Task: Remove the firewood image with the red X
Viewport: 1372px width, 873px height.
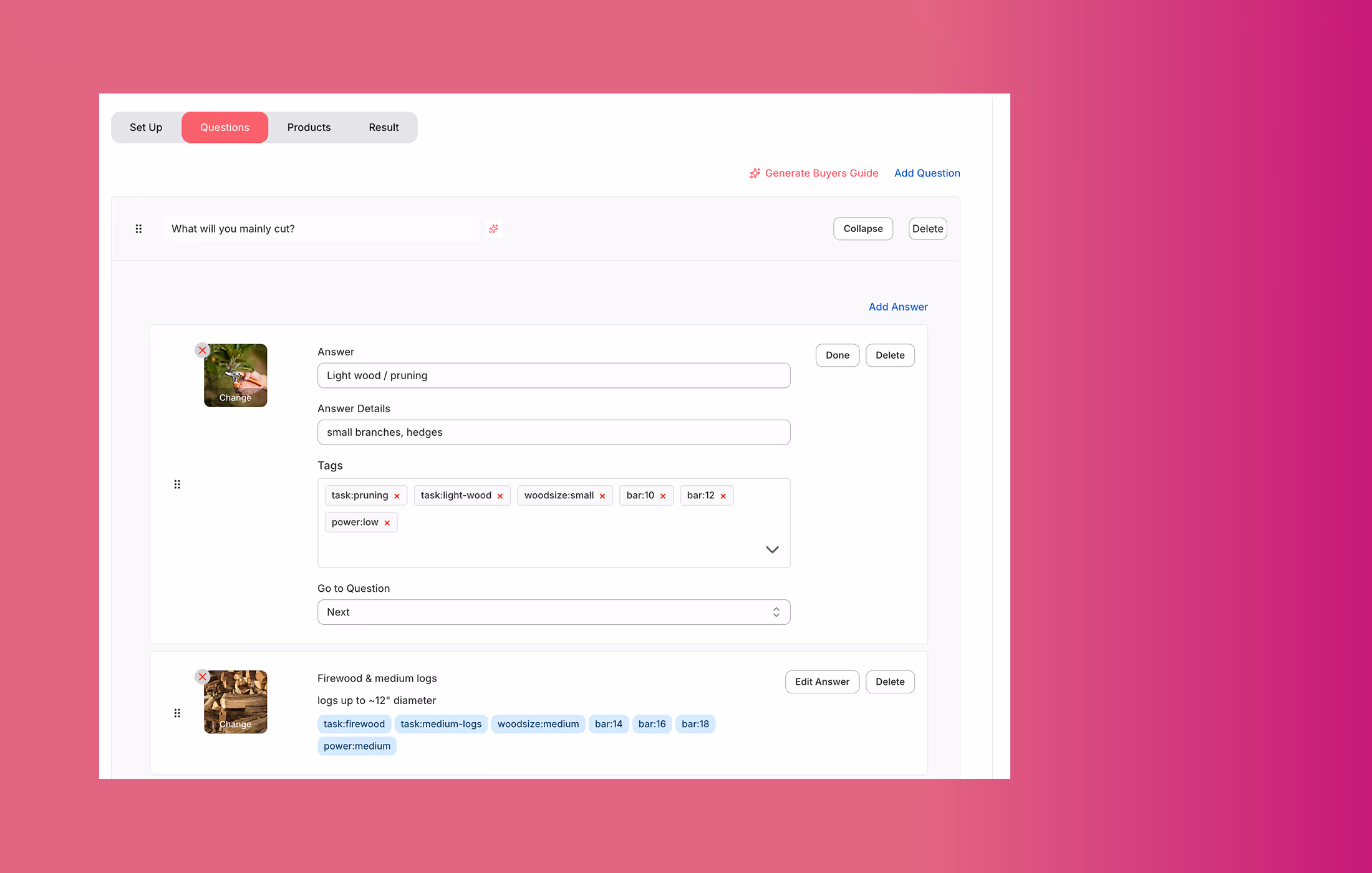Action: pos(202,677)
